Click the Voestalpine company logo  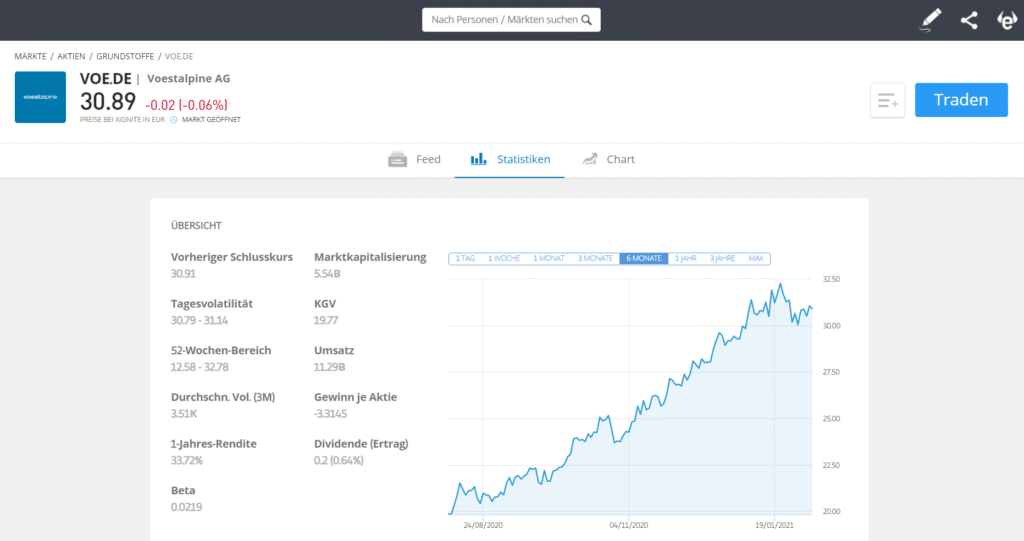[40, 97]
